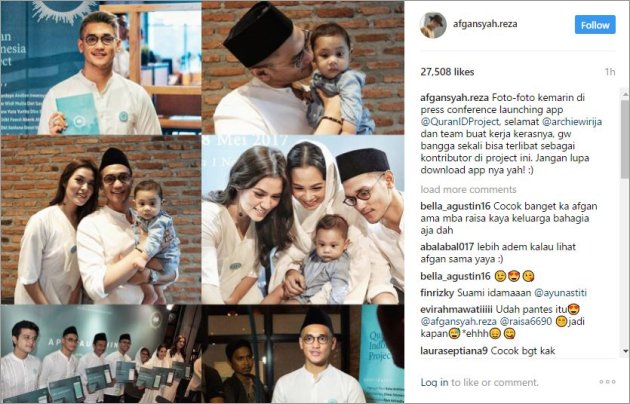The height and width of the screenshot is (404, 630).
Task: Open afgansyah.reza username in header
Action: pyautogui.click(x=485, y=24)
